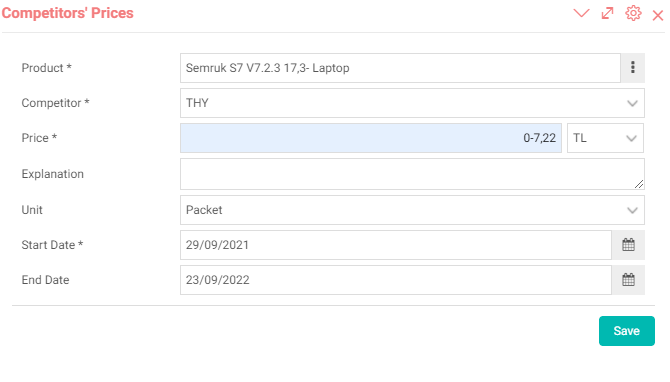Open the Start Date calendar icon

click(628, 245)
